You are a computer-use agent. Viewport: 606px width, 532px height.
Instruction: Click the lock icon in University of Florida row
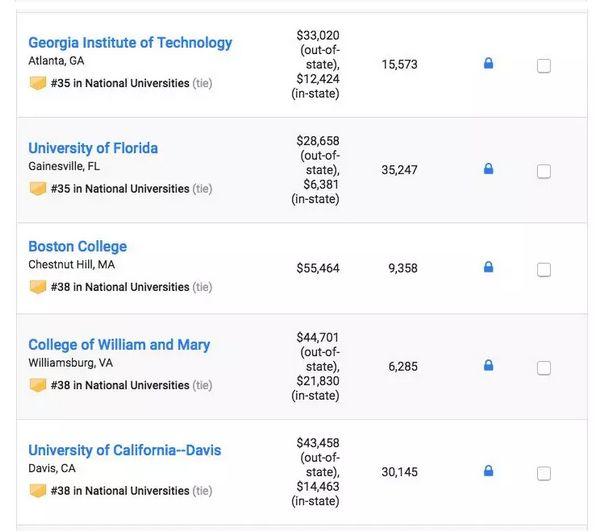[x=488, y=169]
